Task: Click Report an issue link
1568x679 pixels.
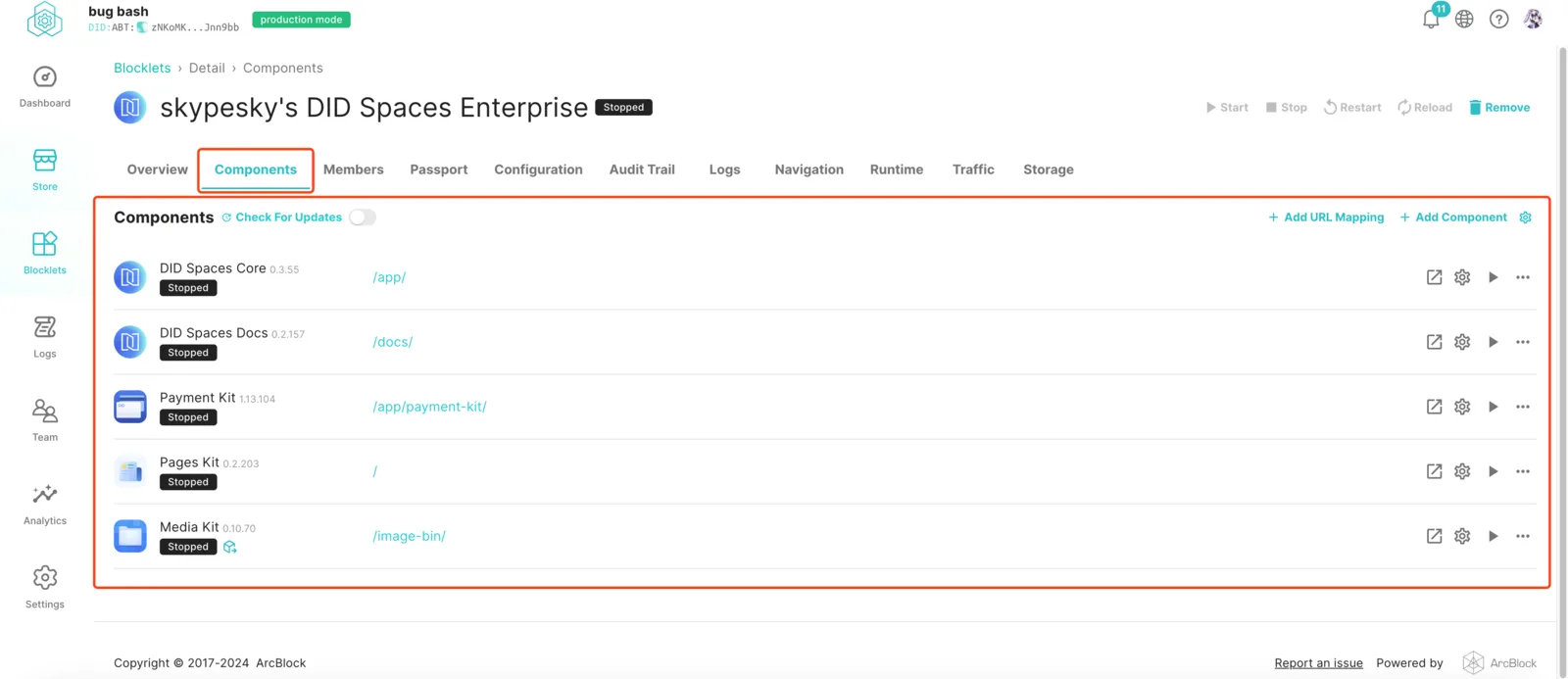Action: click(x=1318, y=663)
